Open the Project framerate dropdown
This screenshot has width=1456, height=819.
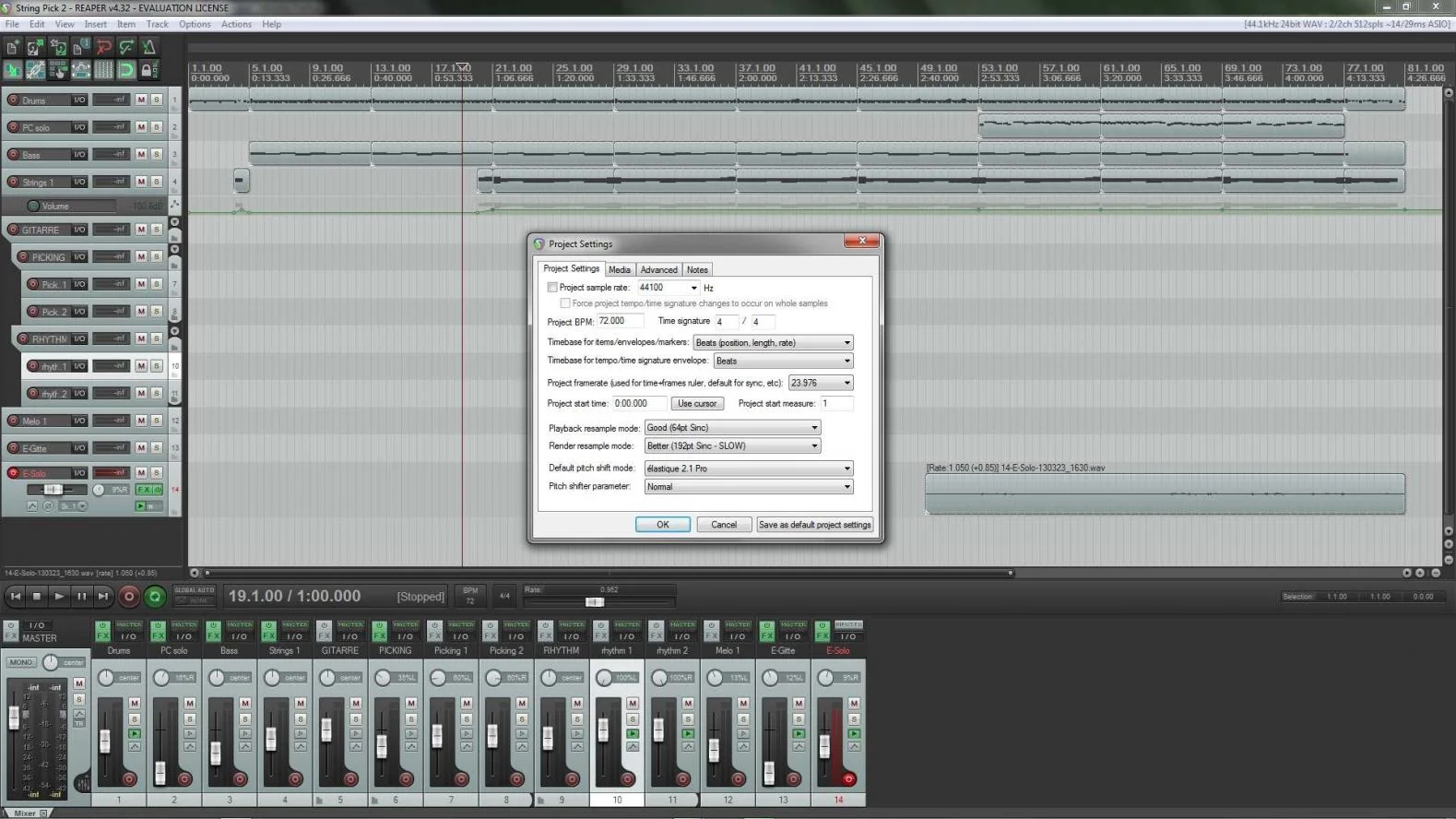click(820, 383)
